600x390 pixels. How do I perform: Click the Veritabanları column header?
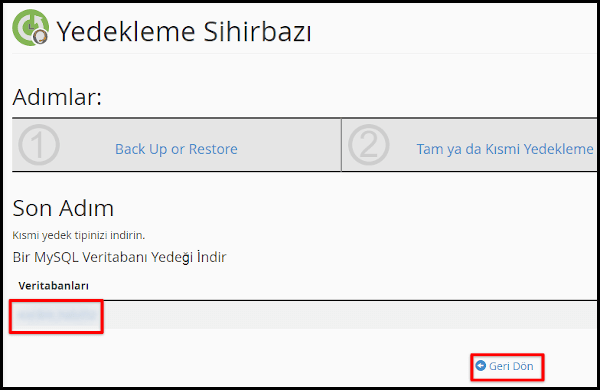pyautogui.click(x=53, y=286)
